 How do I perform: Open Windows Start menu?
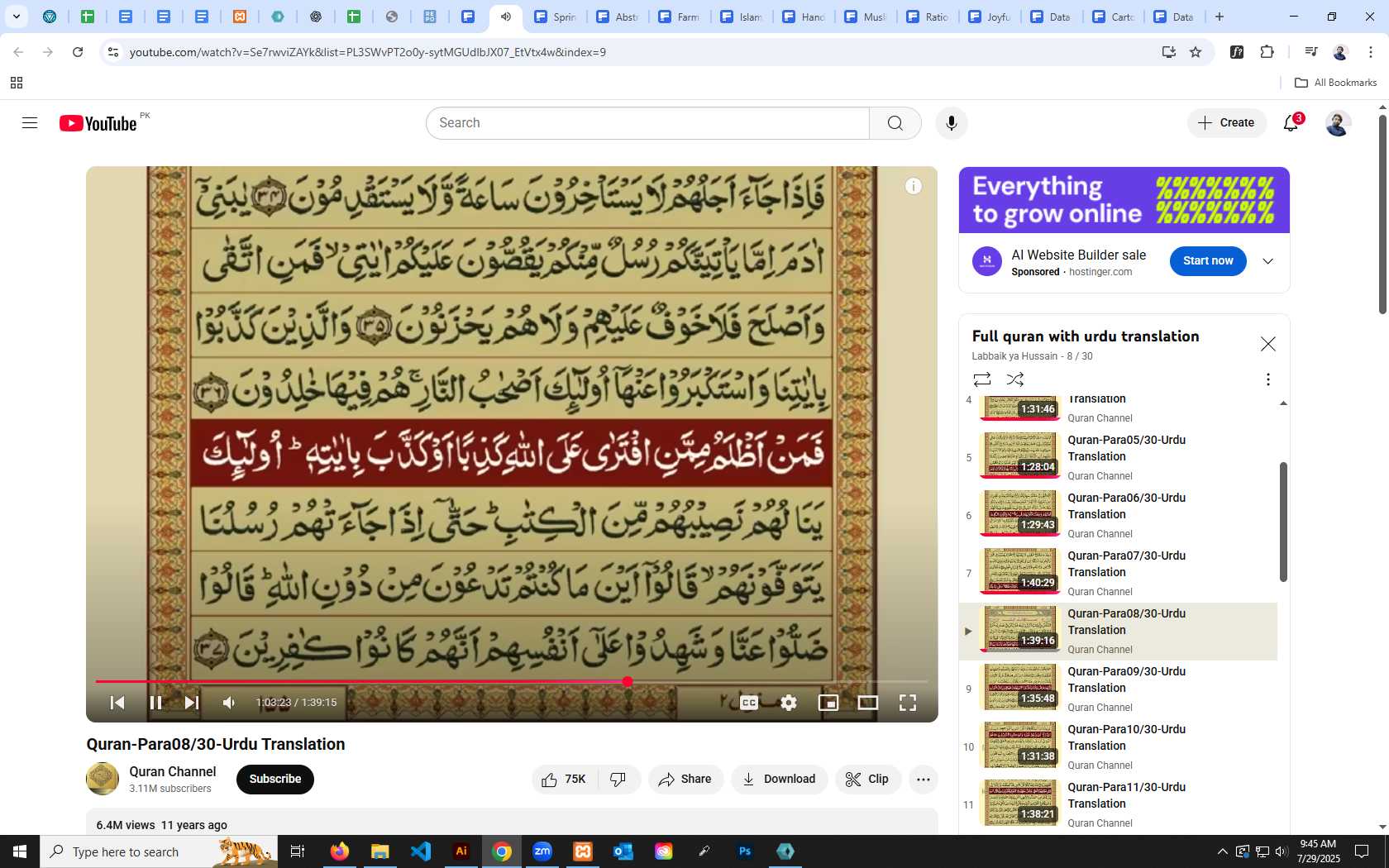[x=20, y=851]
